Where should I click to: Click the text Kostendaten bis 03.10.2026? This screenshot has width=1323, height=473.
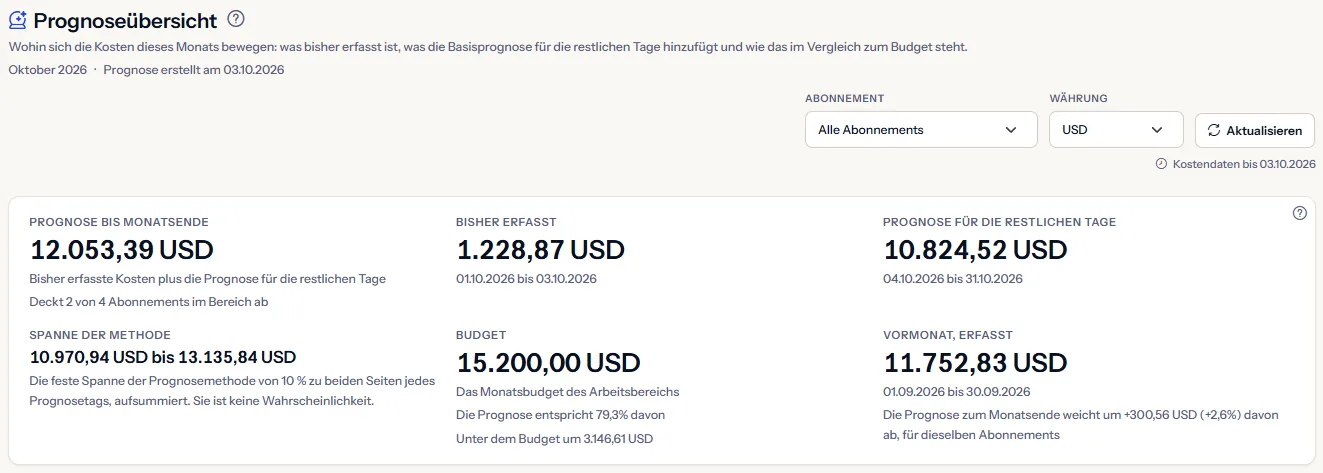coord(1244,164)
